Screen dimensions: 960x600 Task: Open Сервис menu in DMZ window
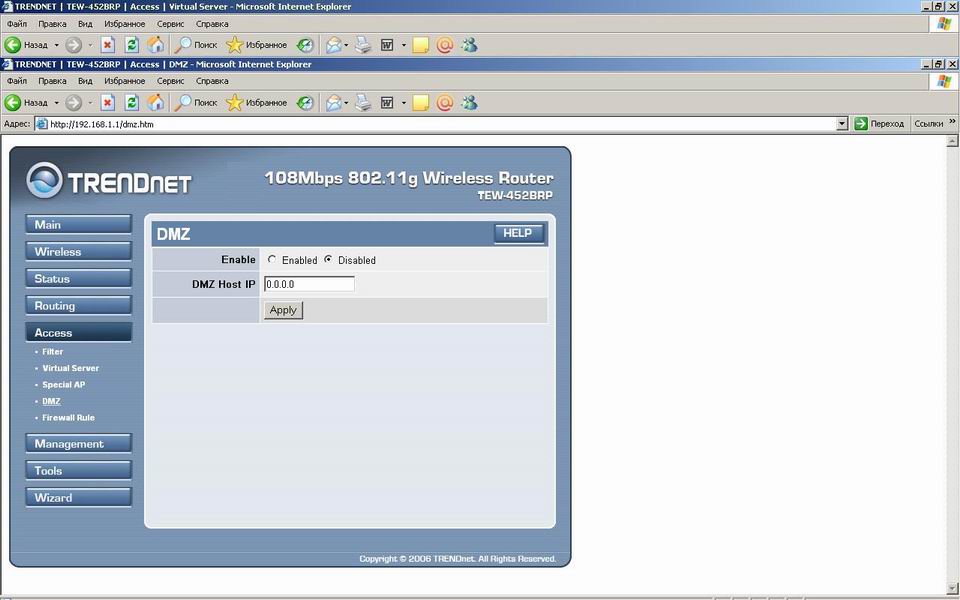(170, 81)
